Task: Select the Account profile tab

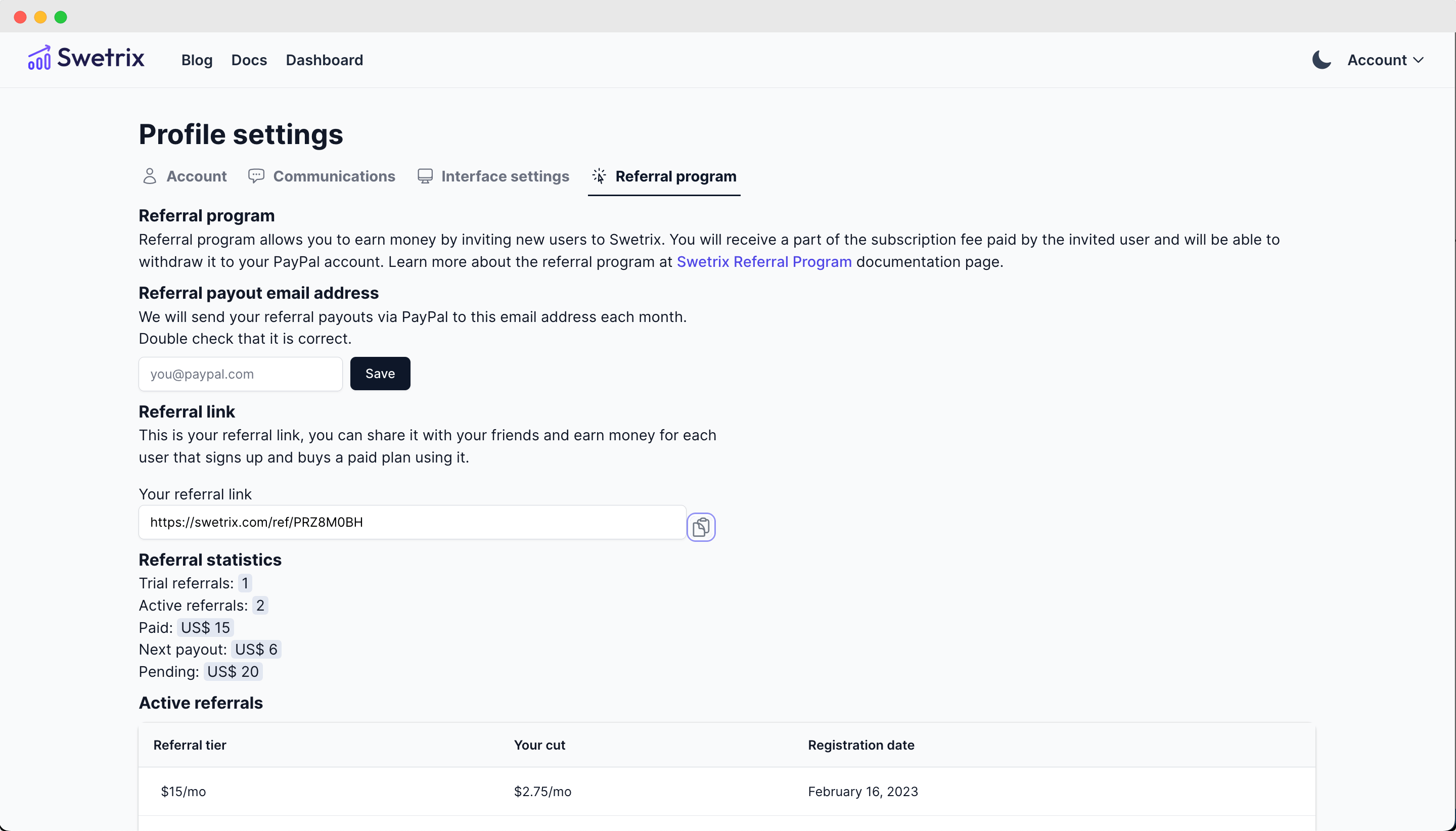Action: tap(196, 176)
